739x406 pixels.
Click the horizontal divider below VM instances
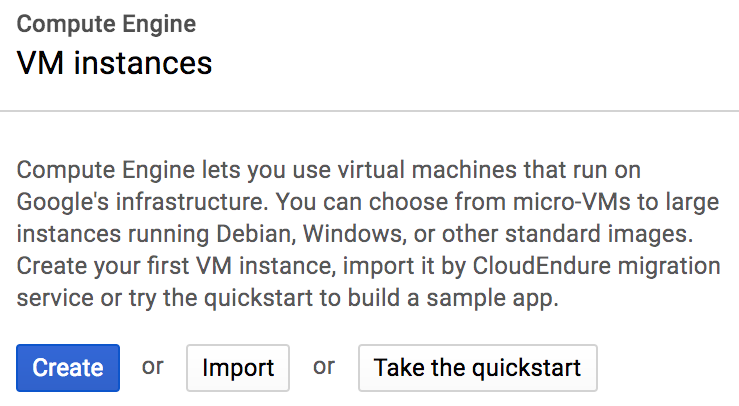tap(369, 110)
